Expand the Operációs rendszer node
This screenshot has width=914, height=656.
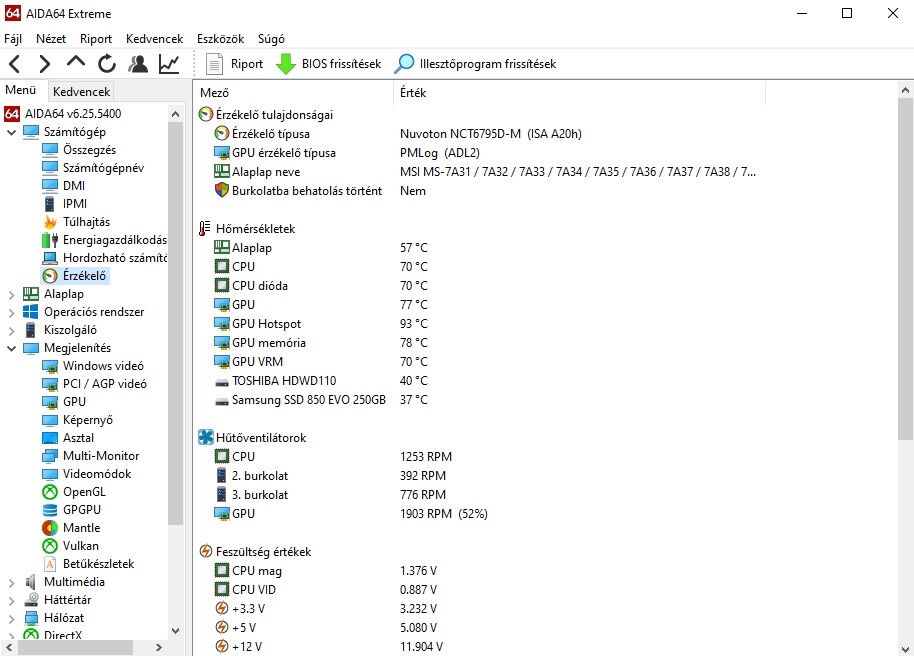coord(11,313)
